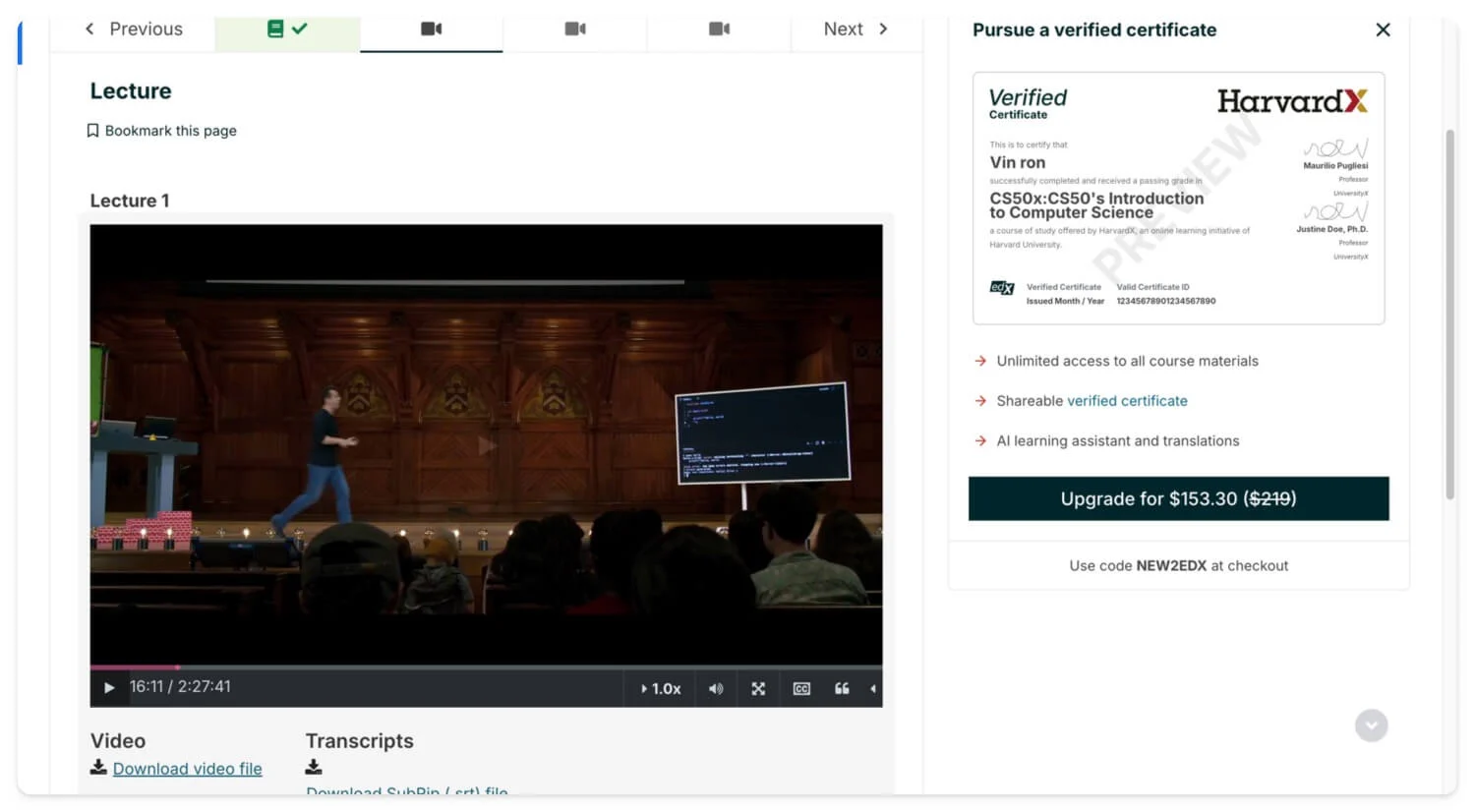Mute the video volume

click(716, 689)
